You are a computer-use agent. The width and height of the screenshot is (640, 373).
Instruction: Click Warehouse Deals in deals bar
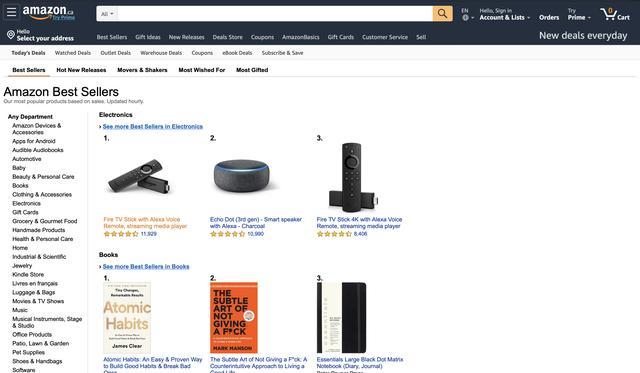[x=161, y=53]
